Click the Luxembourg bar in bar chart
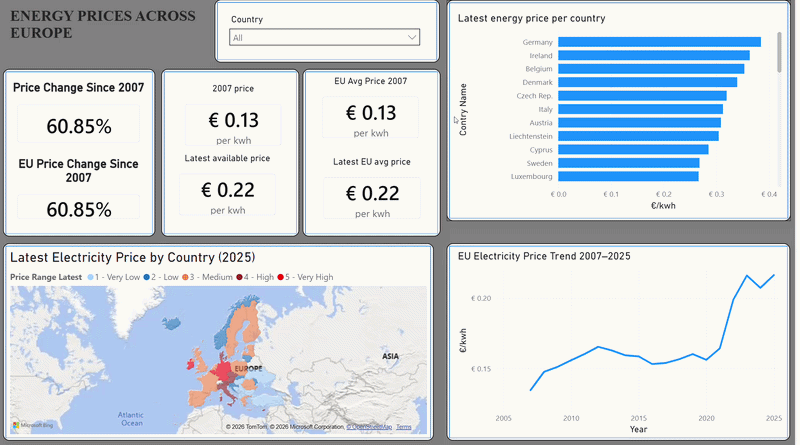 pos(628,176)
